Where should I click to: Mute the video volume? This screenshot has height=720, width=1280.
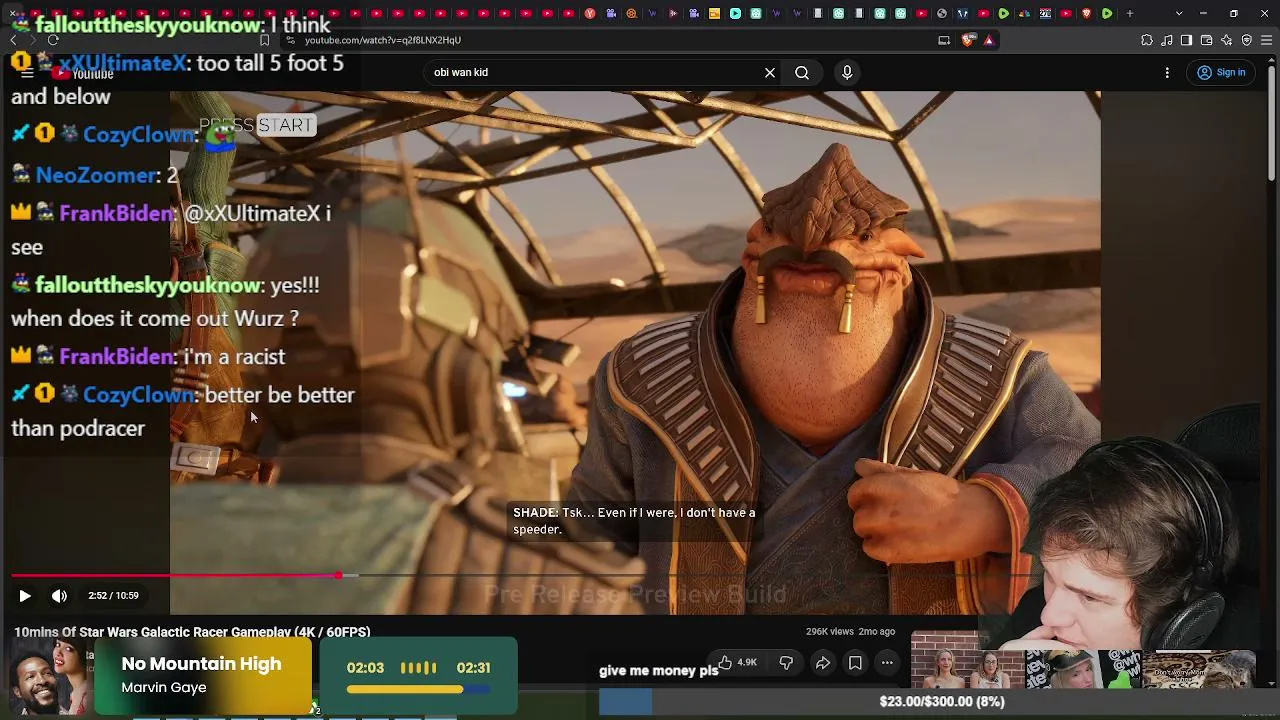pyautogui.click(x=59, y=596)
